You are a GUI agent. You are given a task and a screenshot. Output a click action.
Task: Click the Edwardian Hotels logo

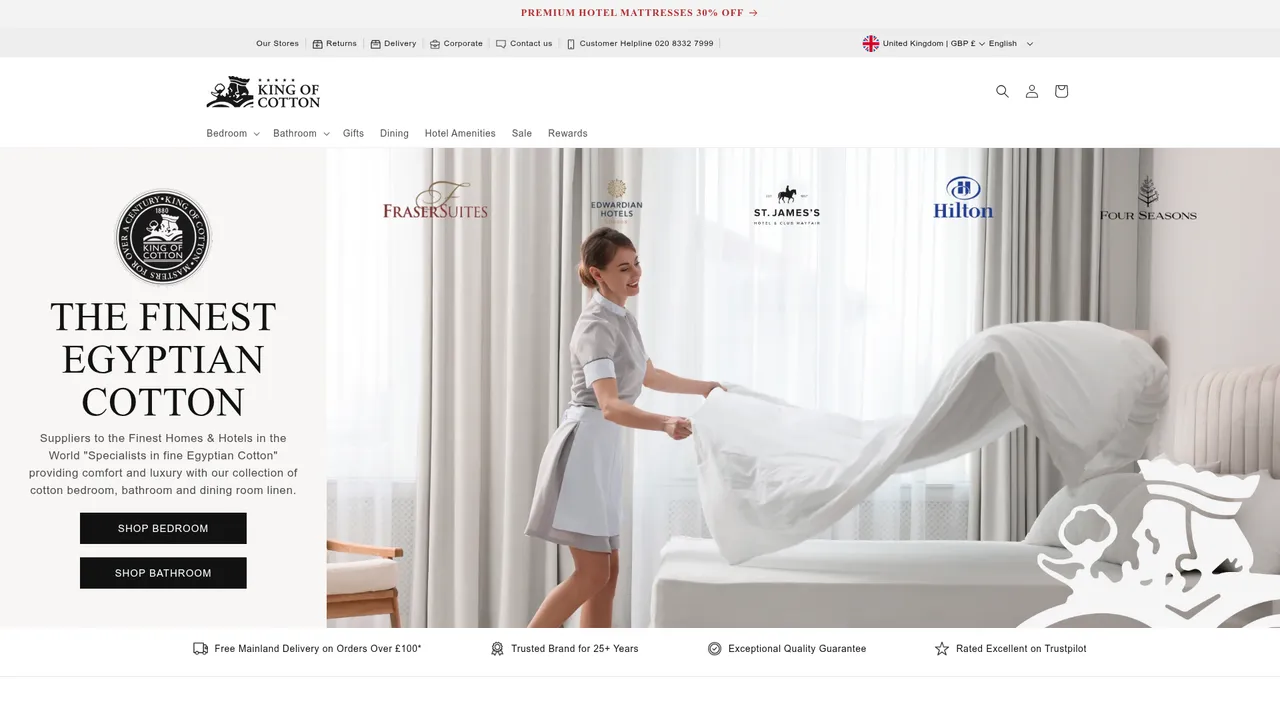point(617,200)
